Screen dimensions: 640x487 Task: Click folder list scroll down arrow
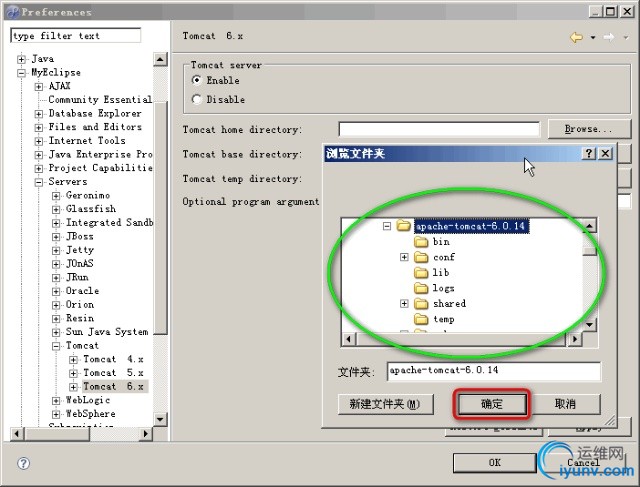[589, 325]
